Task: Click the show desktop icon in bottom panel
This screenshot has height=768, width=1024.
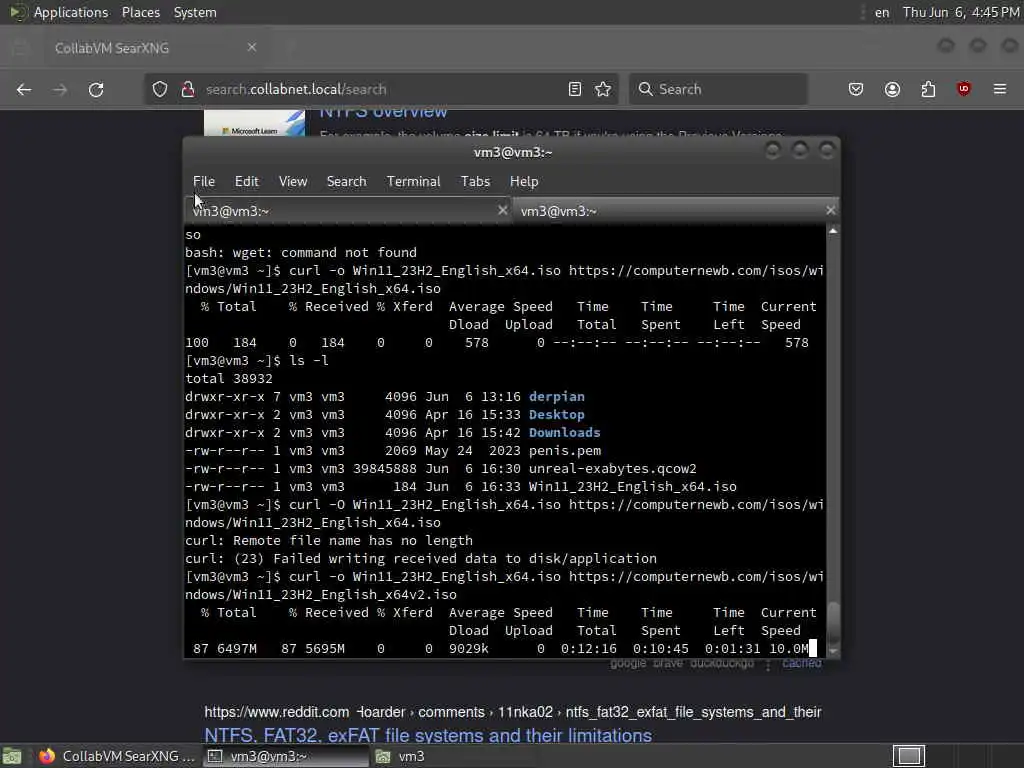Action: click(12, 756)
